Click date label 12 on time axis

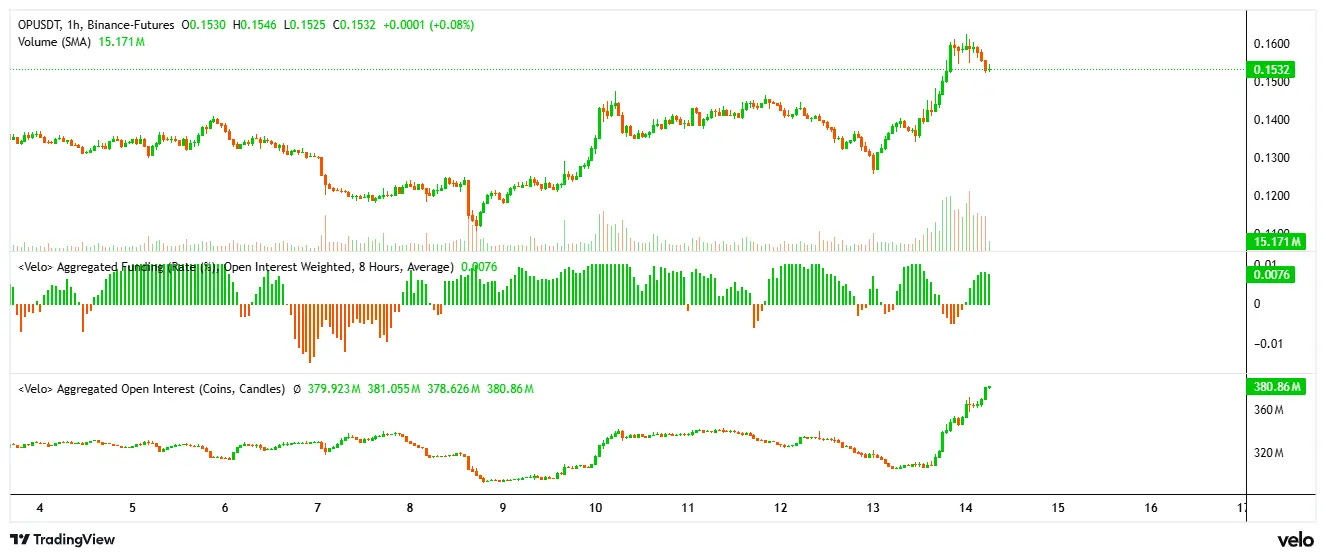780,508
